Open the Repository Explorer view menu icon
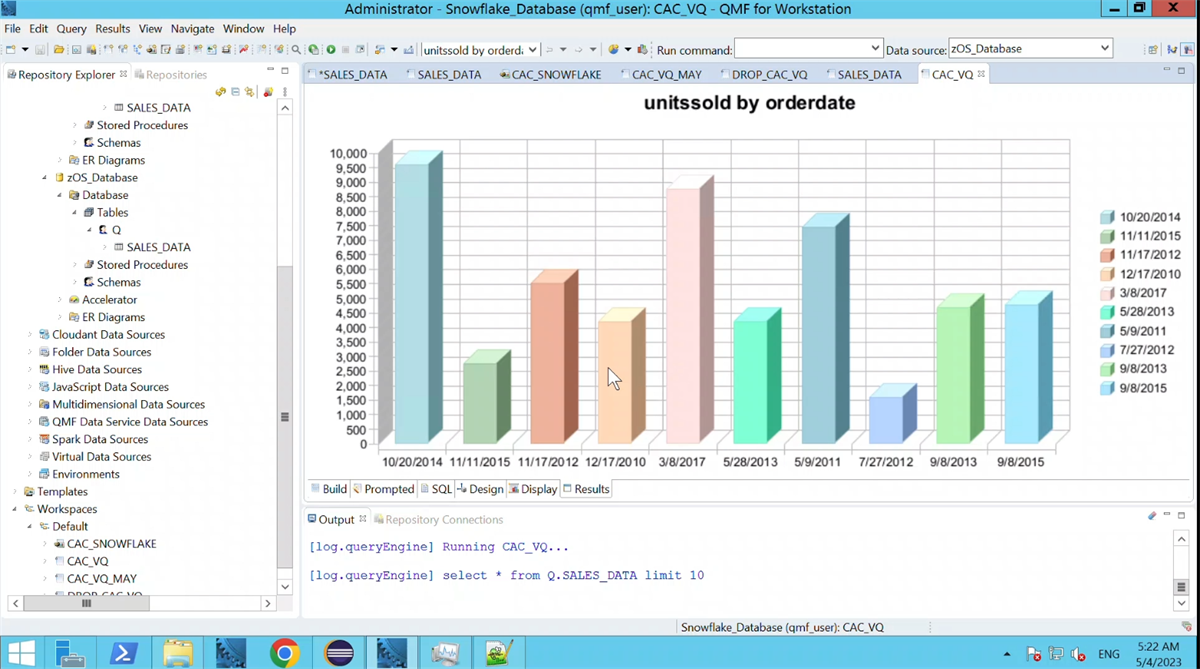Viewport: 1200px width, 669px height. 285,92
